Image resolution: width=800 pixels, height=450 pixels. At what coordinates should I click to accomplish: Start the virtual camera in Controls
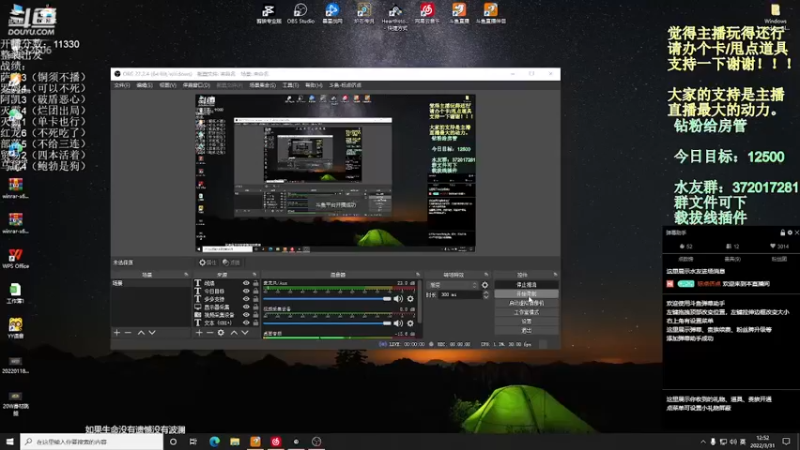click(x=526, y=303)
